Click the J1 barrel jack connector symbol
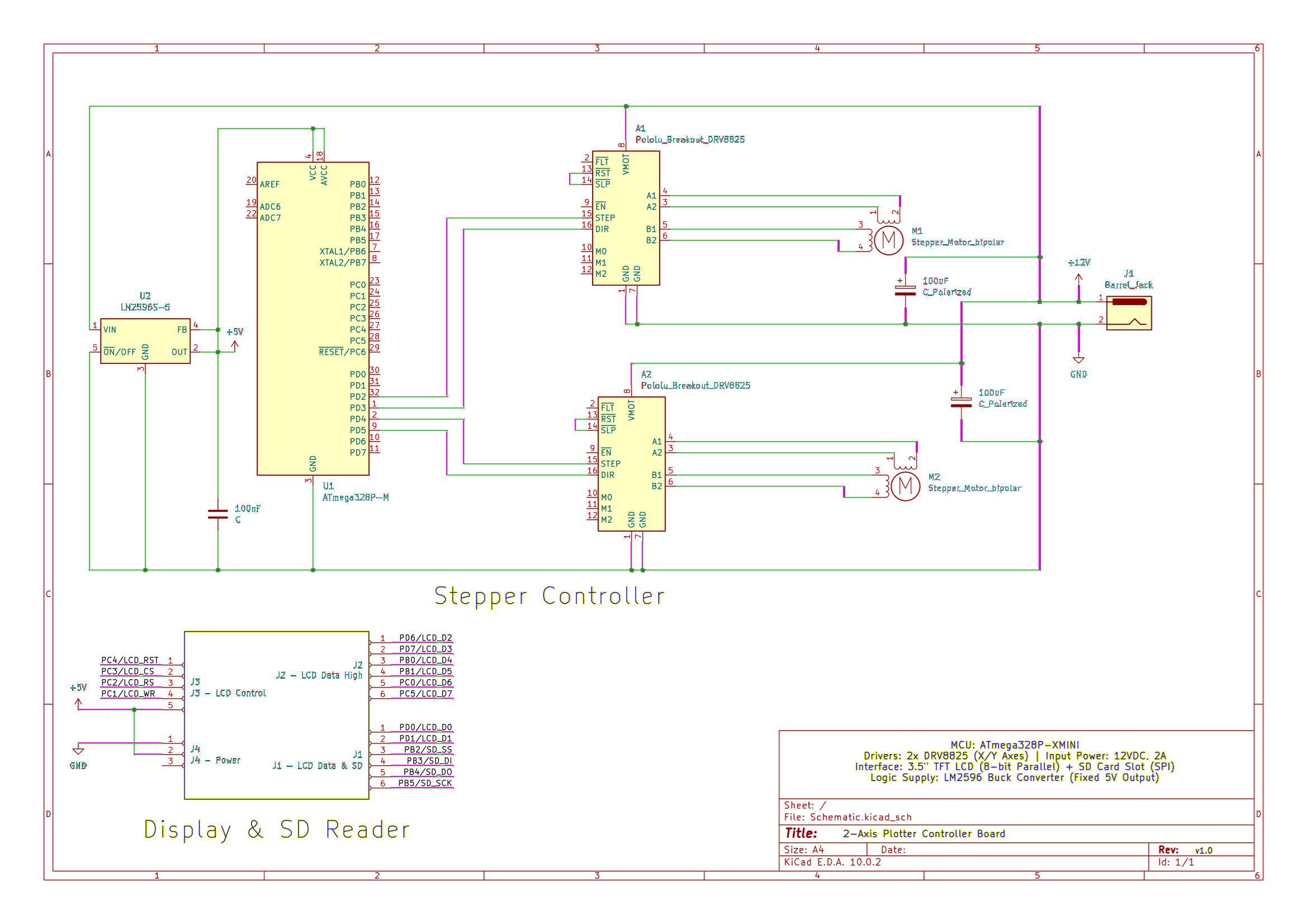The height and width of the screenshot is (924, 1307). click(x=1129, y=312)
